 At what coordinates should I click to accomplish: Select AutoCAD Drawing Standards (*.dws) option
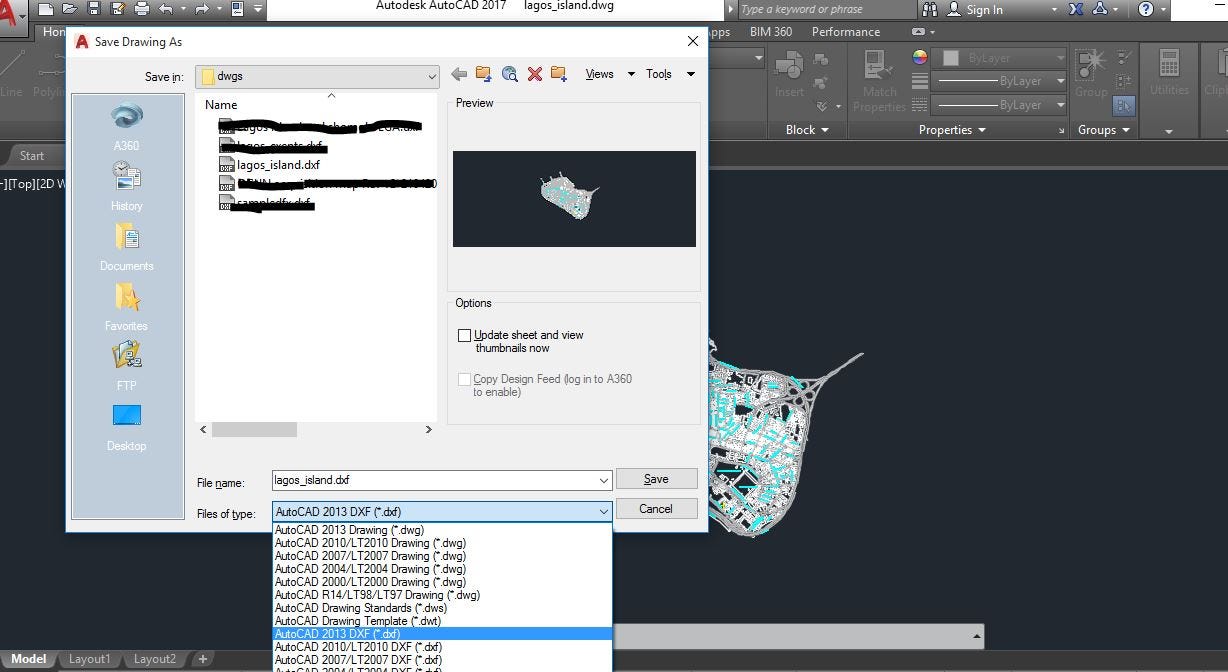point(442,608)
